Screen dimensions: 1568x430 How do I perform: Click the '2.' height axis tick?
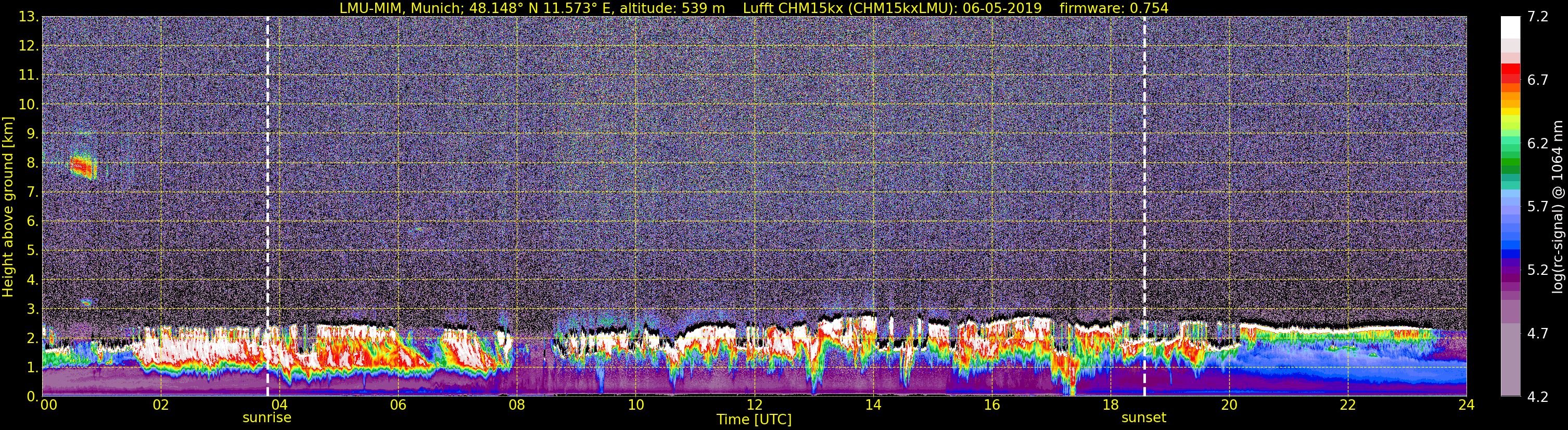tap(33, 338)
